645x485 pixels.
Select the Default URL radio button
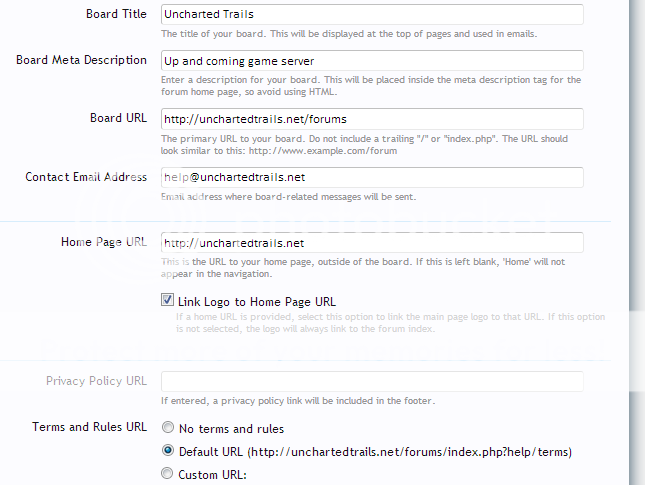(168, 450)
